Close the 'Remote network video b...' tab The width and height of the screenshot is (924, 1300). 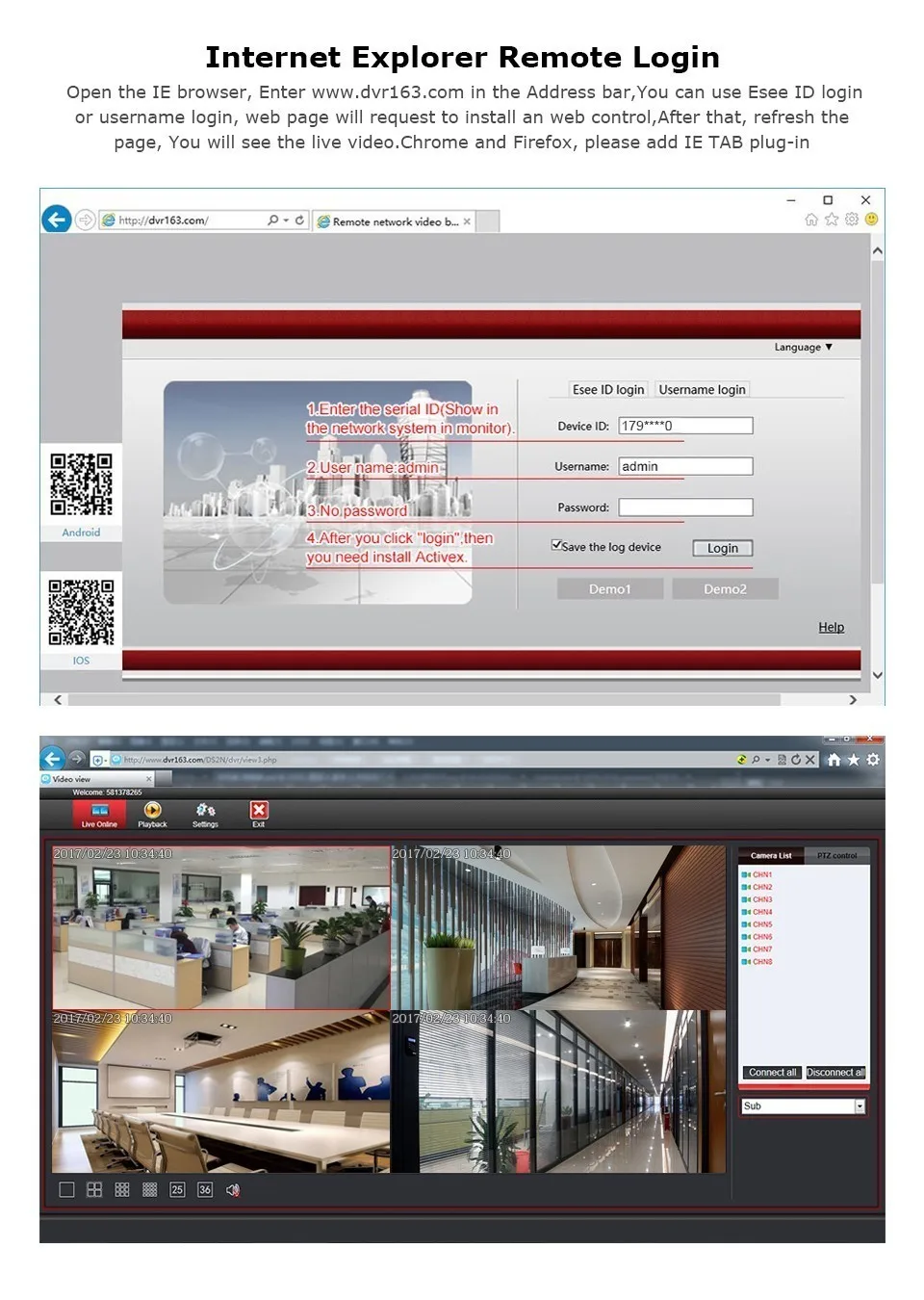[468, 221]
